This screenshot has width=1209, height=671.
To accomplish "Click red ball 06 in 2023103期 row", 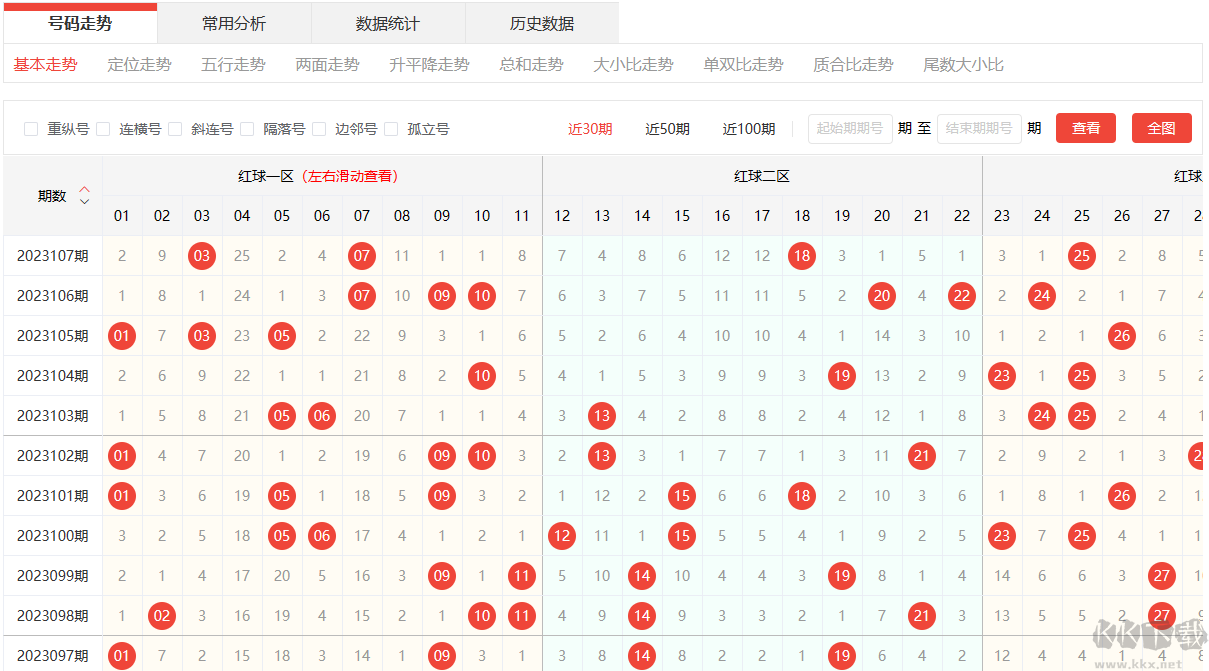I will point(322,416).
